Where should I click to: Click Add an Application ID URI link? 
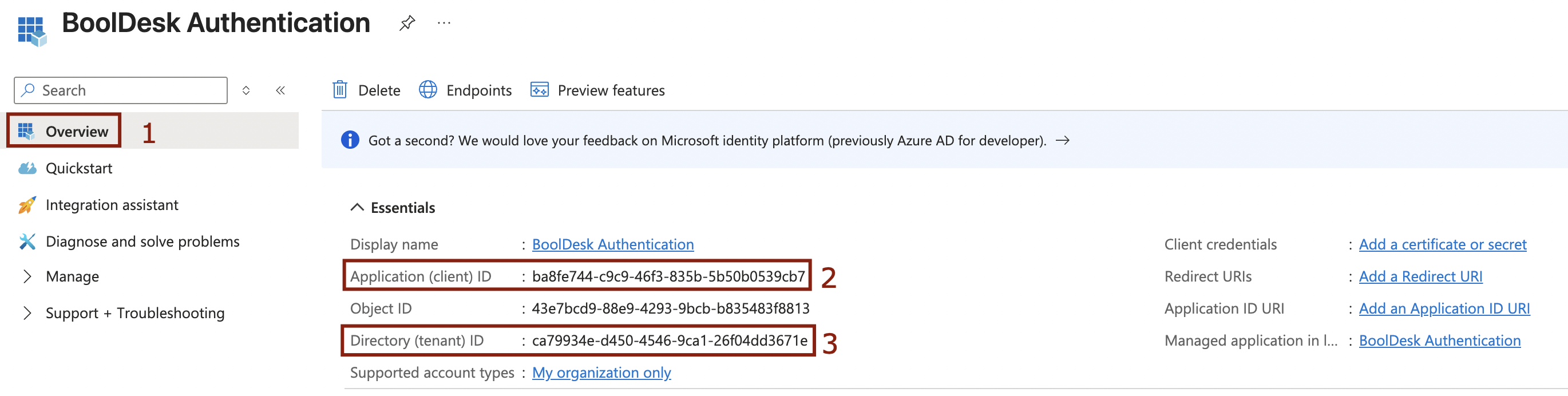pos(1444,309)
